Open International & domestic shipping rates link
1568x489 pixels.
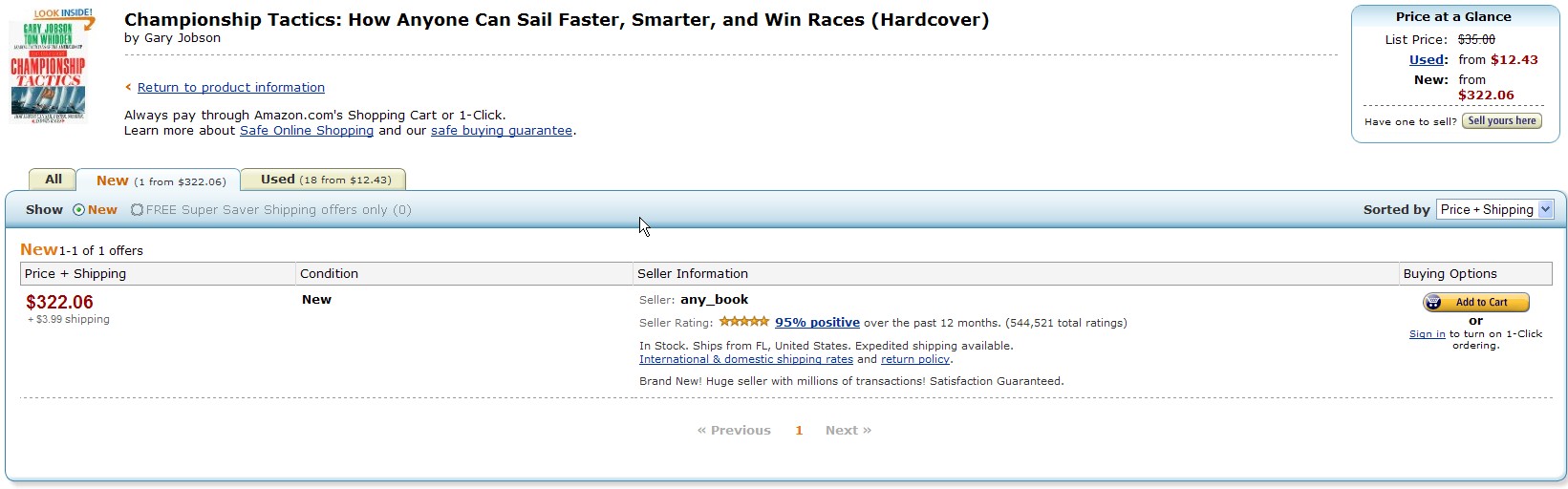745,360
